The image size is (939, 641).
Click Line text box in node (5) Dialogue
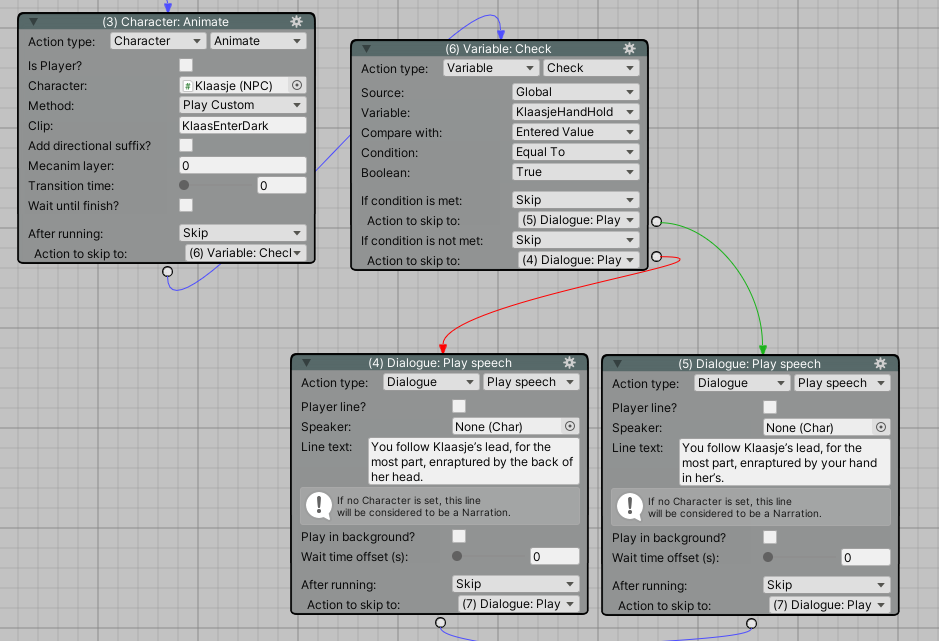pos(784,462)
